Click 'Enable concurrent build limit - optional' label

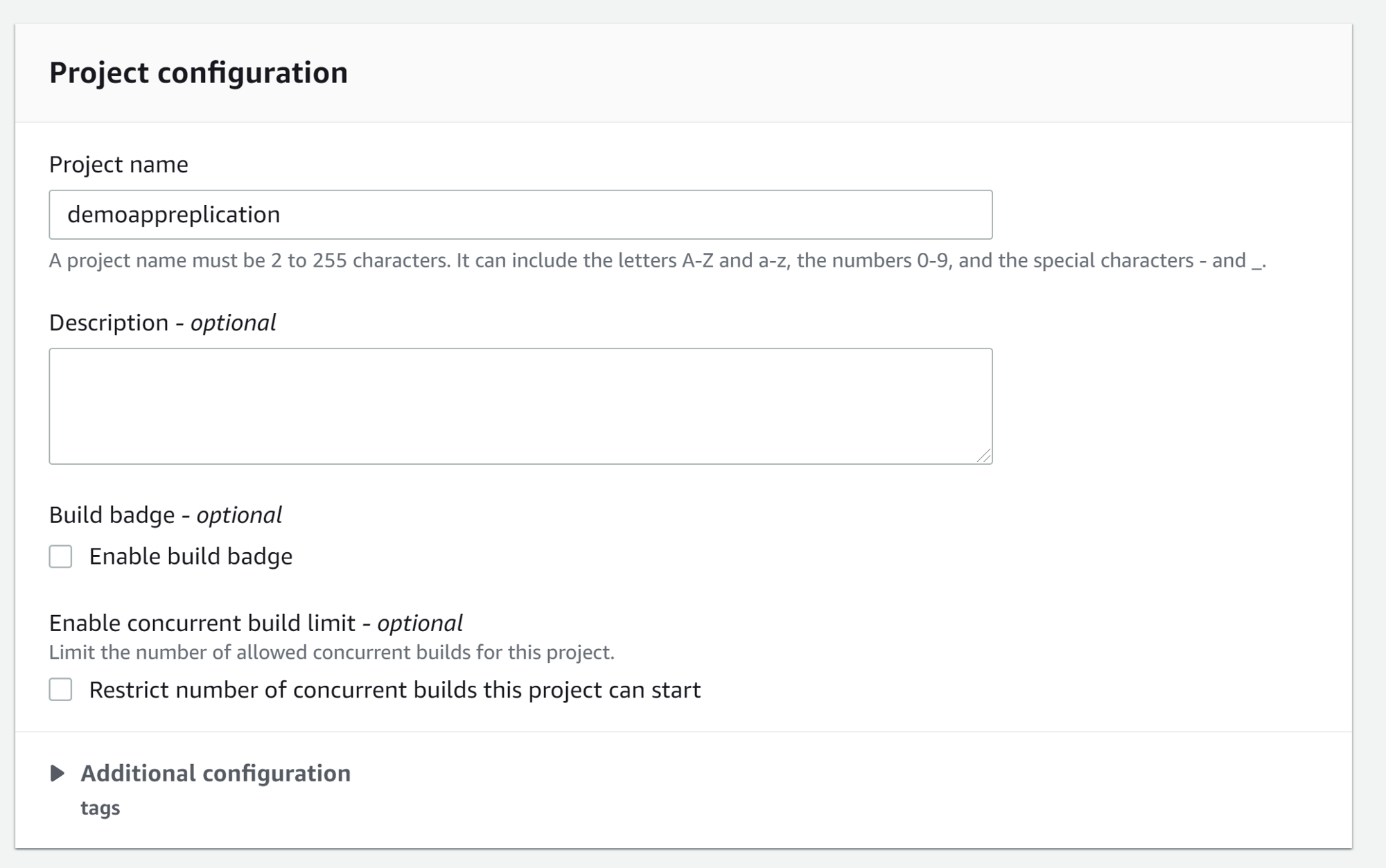tap(256, 623)
